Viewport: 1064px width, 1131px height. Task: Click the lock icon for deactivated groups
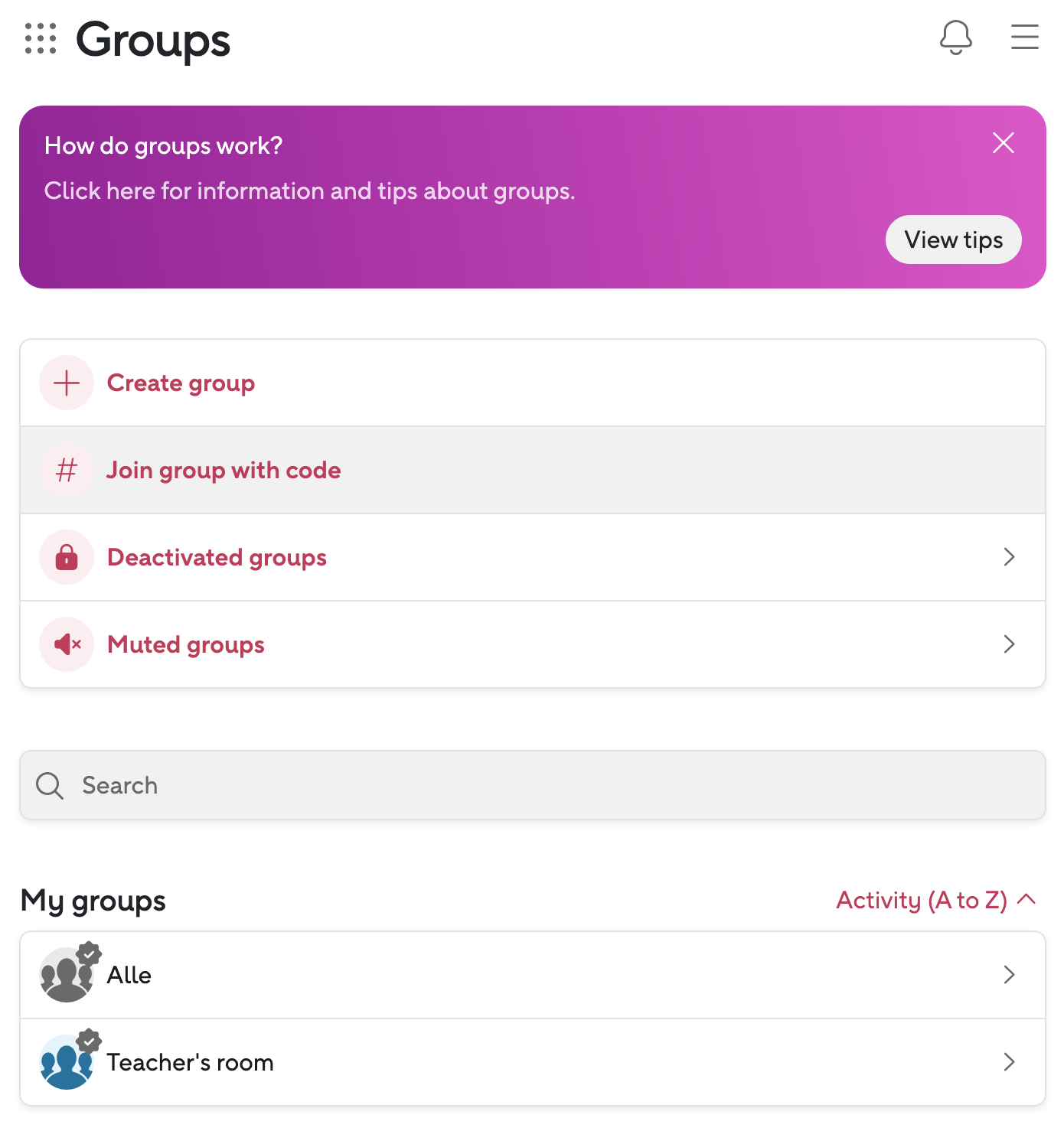[67, 557]
